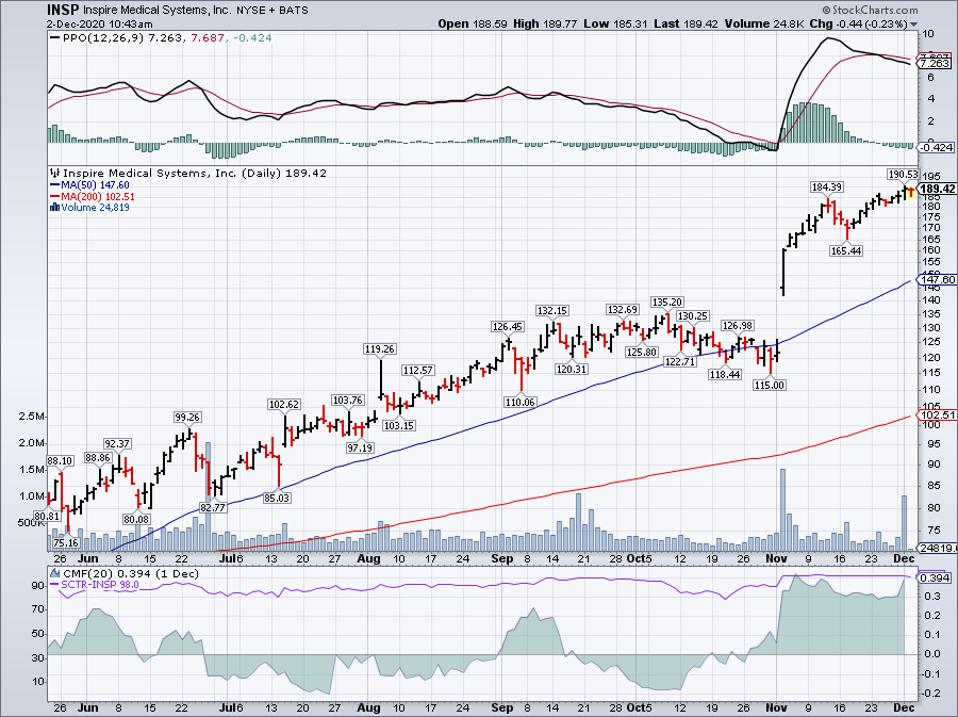The width and height of the screenshot is (958, 717).
Task: Click the -0.424 PPO histogram tag on right axis
Action: (x=935, y=147)
